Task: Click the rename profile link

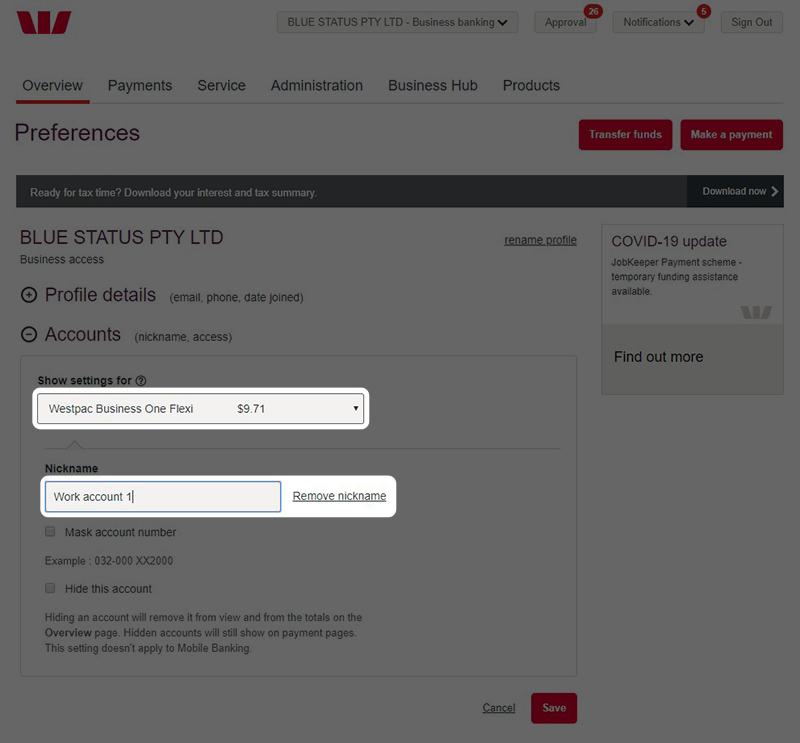Action: pyautogui.click(x=540, y=240)
